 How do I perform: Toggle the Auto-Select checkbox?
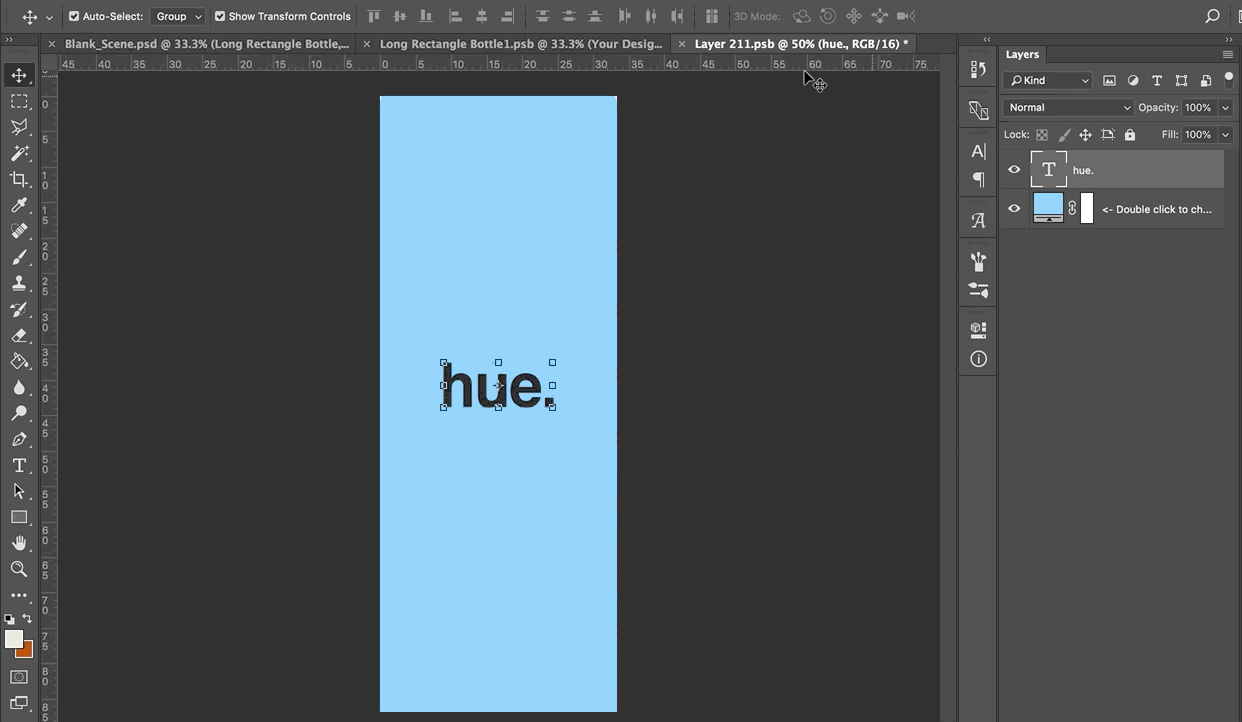click(74, 16)
